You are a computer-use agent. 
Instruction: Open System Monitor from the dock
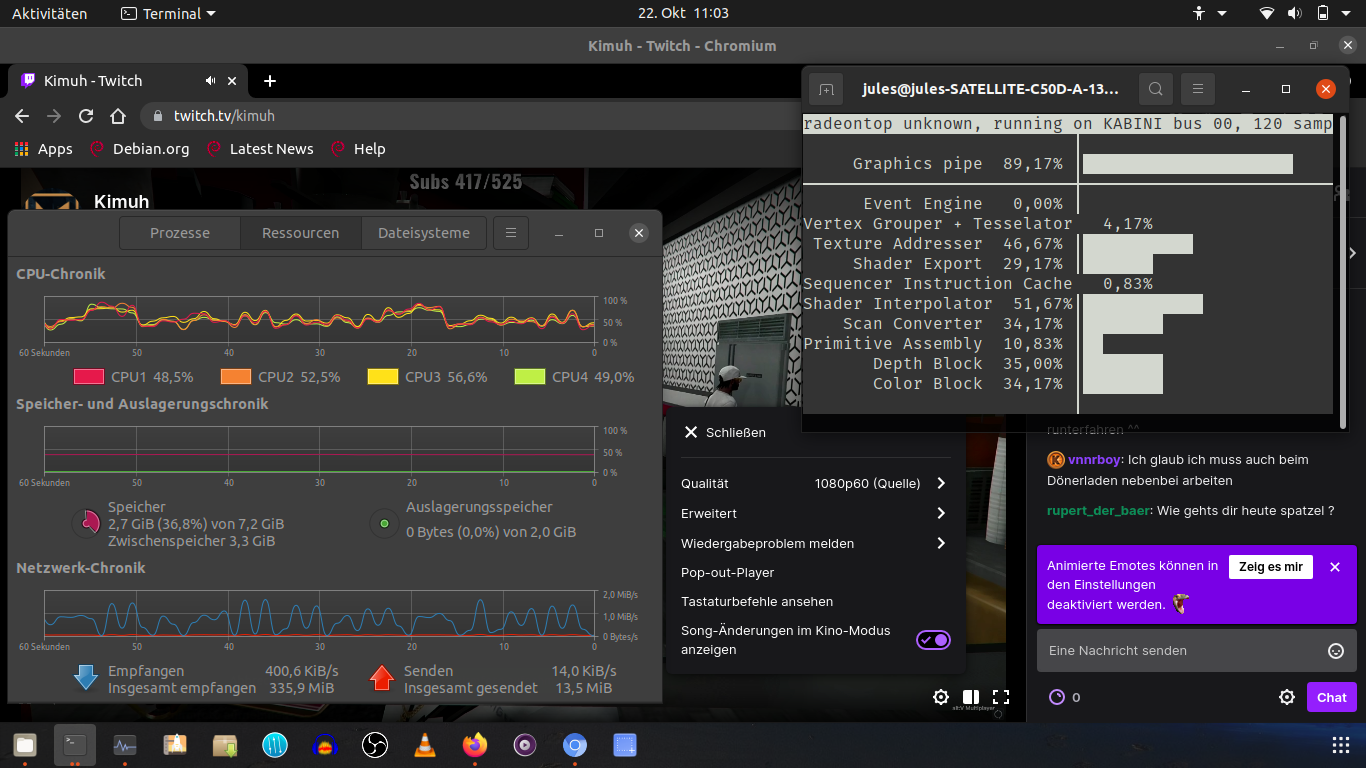coord(125,745)
